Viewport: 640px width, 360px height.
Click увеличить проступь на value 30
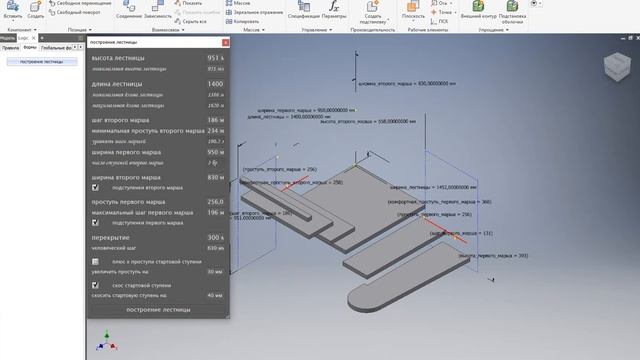pyautogui.click(x=215, y=271)
